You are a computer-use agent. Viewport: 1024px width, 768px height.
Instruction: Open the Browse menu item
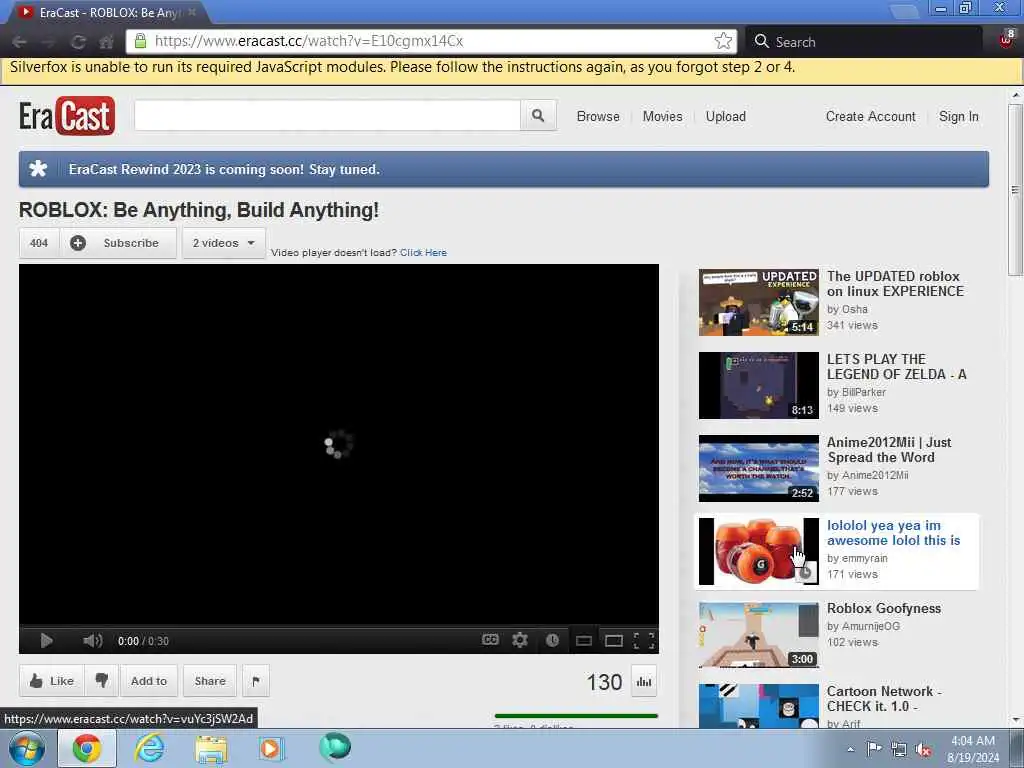(x=598, y=116)
